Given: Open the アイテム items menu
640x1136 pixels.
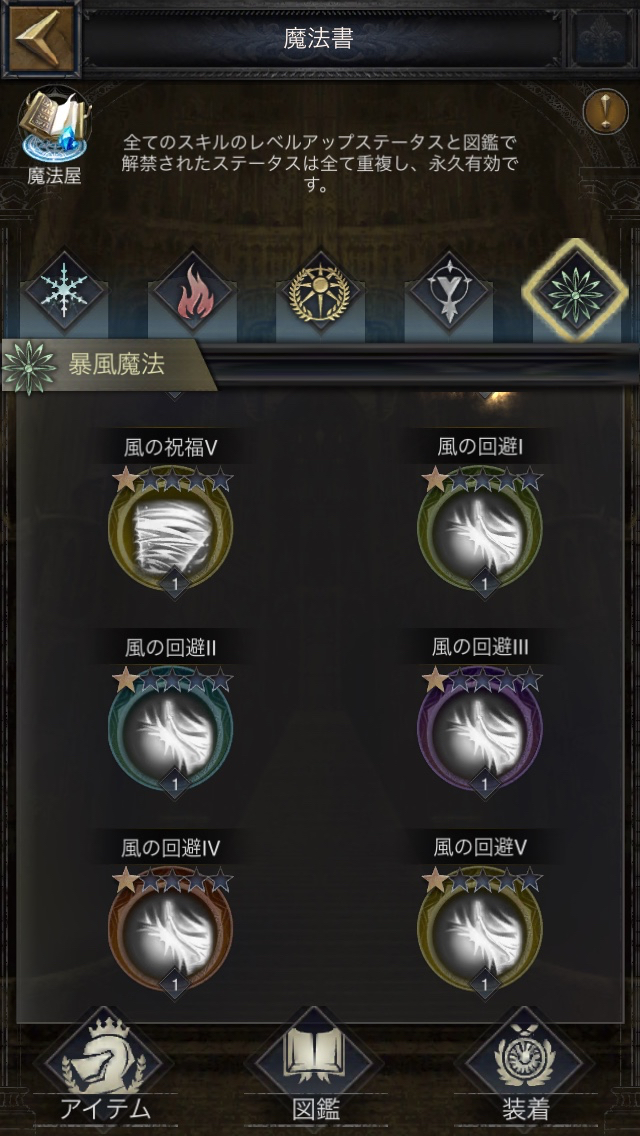Looking at the screenshot, I should pyautogui.click(x=105, y=1069).
